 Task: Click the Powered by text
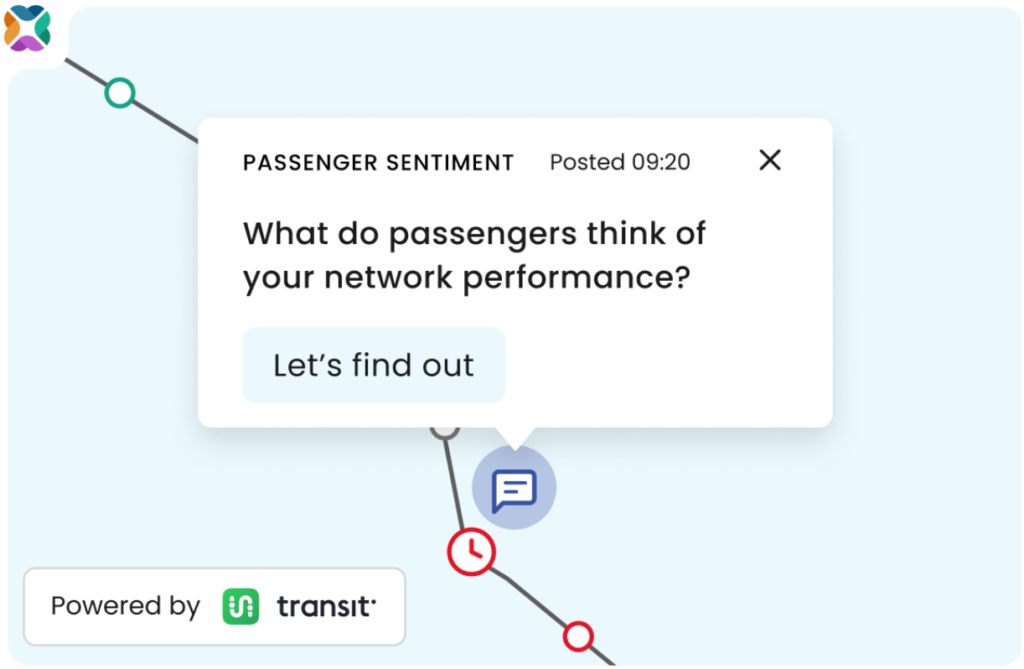coord(125,606)
